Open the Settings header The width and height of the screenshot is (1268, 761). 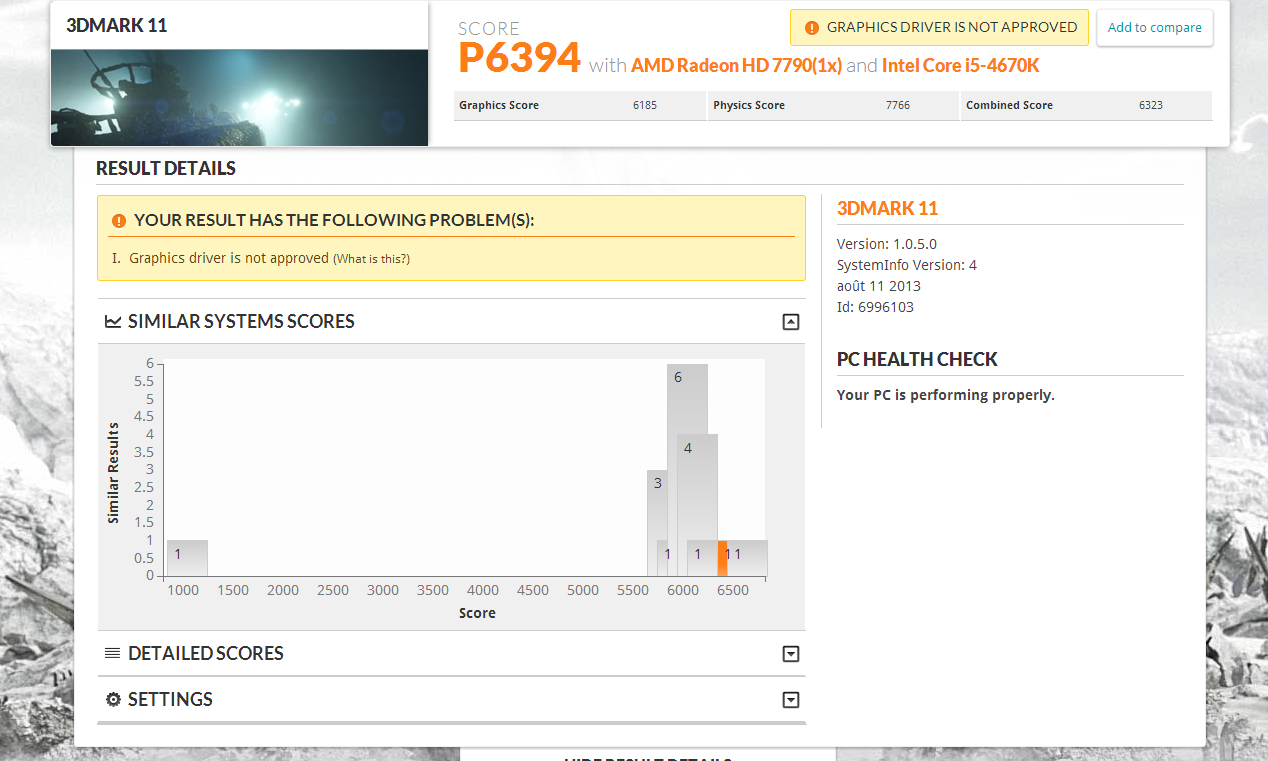451,700
